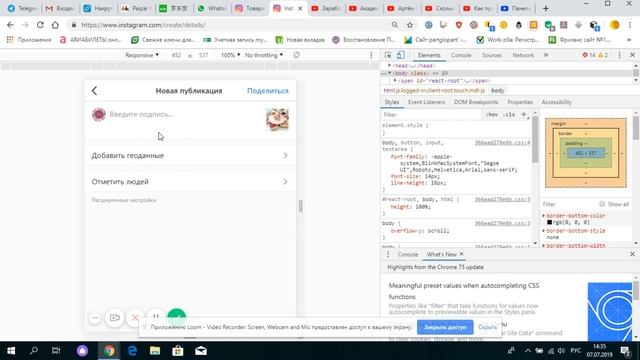Click the address bar URL
The height and width of the screenshot is (360, 640).
(143, 25)
